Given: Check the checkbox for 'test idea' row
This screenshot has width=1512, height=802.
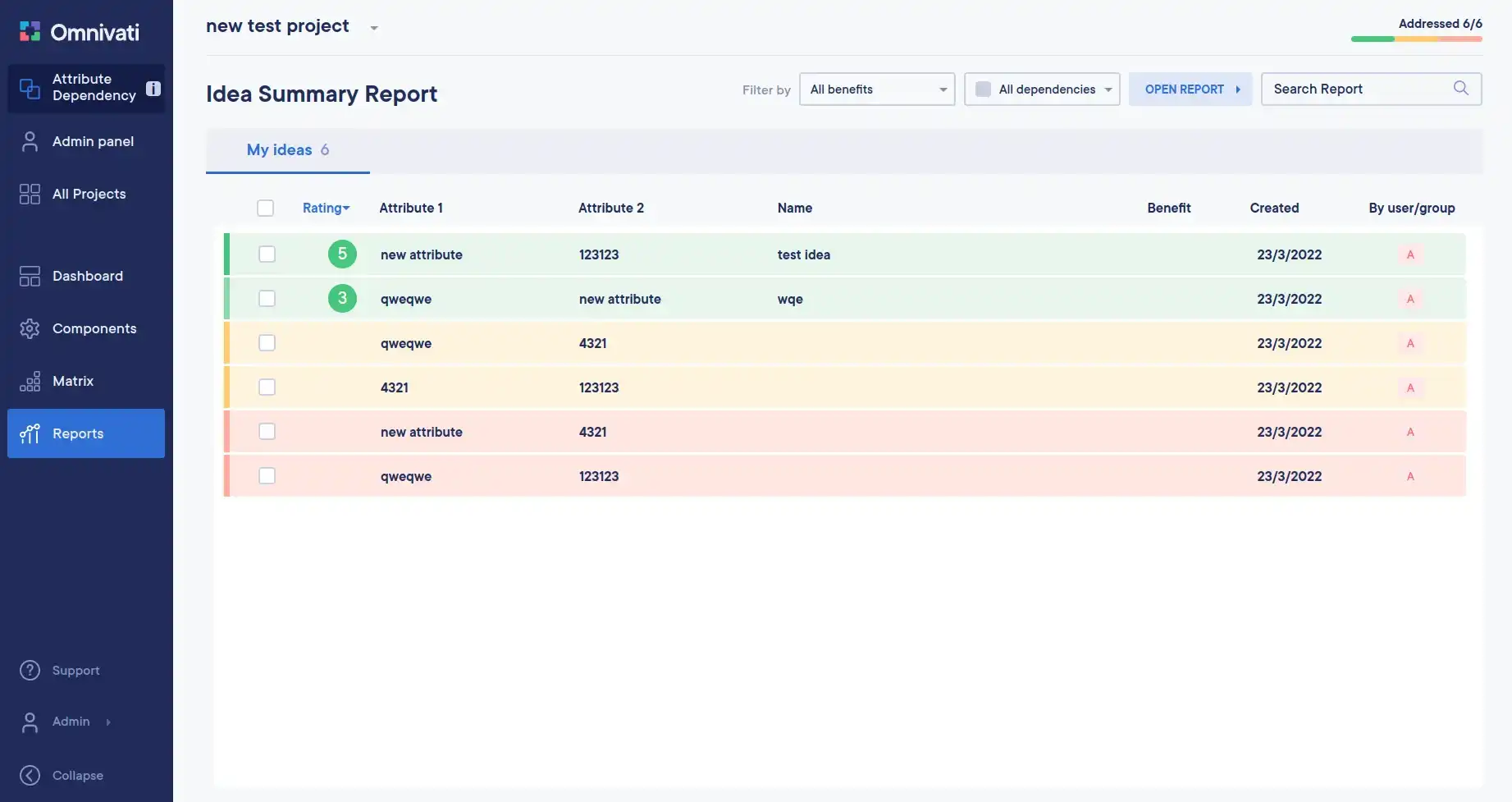Looking at the screenshot, I should (x=267, y=254).
